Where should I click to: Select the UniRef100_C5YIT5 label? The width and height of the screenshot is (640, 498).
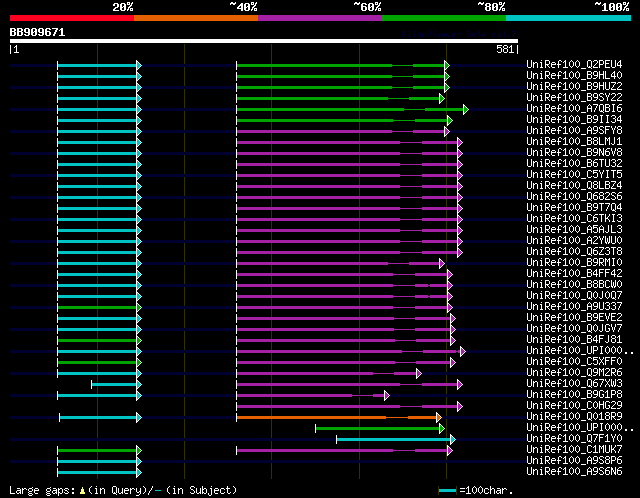(574, 174)
